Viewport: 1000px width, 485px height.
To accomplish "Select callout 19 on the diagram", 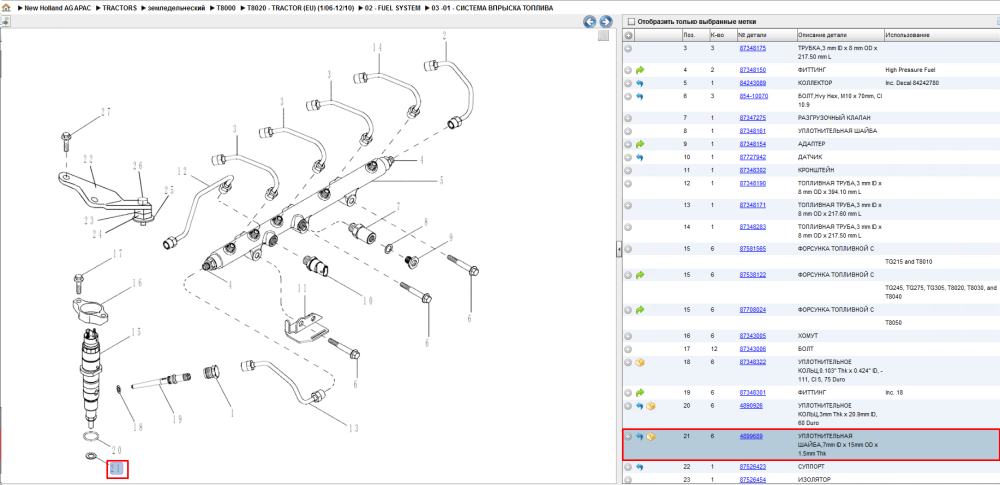I will pos(177,419).
